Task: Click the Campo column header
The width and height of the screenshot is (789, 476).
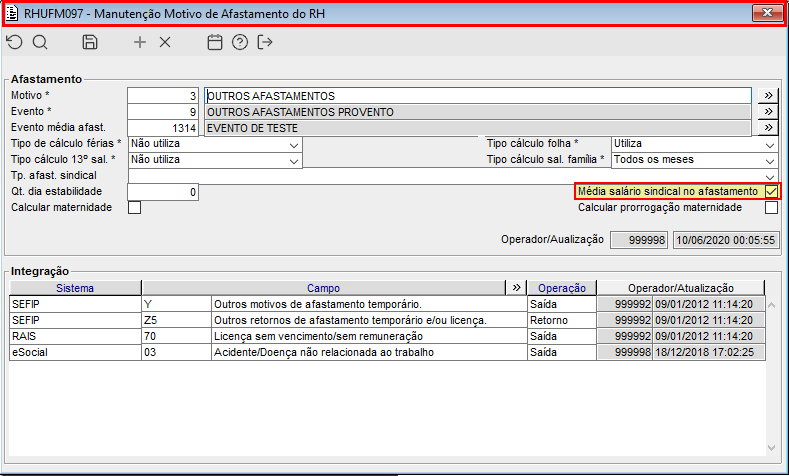Action: coord(324,288)
